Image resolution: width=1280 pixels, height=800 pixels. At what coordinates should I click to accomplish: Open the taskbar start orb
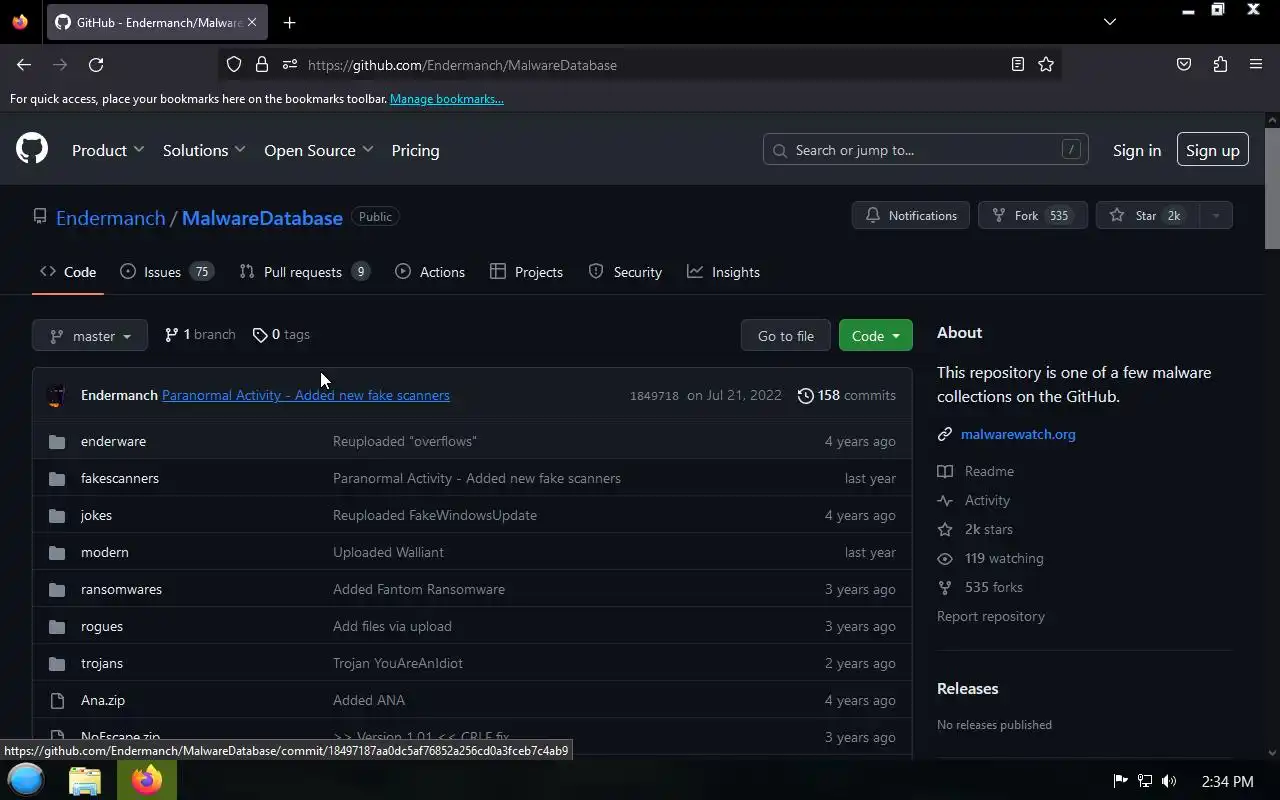pos(27,780)
